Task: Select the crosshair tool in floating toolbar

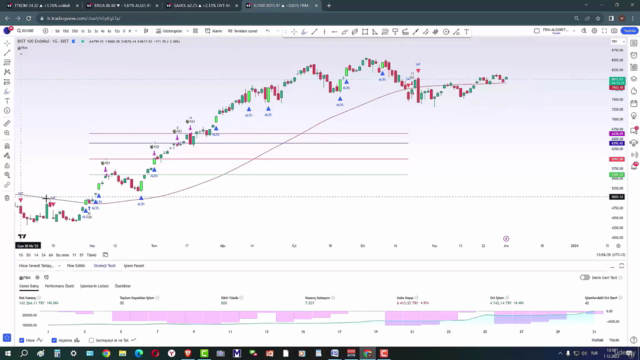Action: tap(294, 32)
